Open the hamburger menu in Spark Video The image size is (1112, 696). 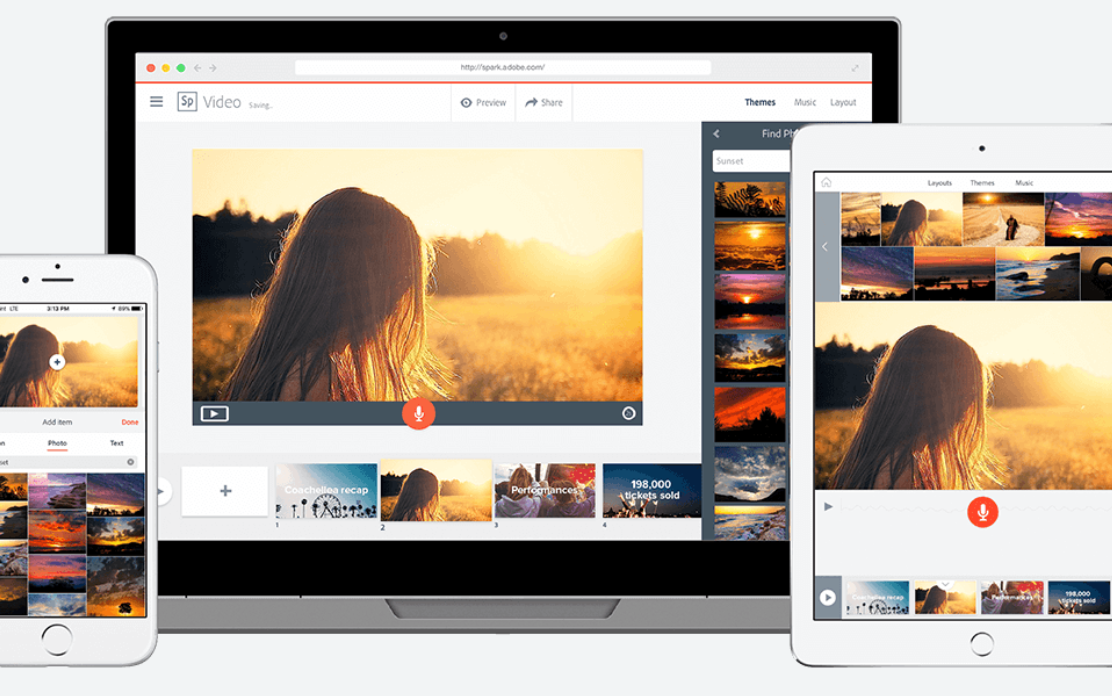point(156,102)
